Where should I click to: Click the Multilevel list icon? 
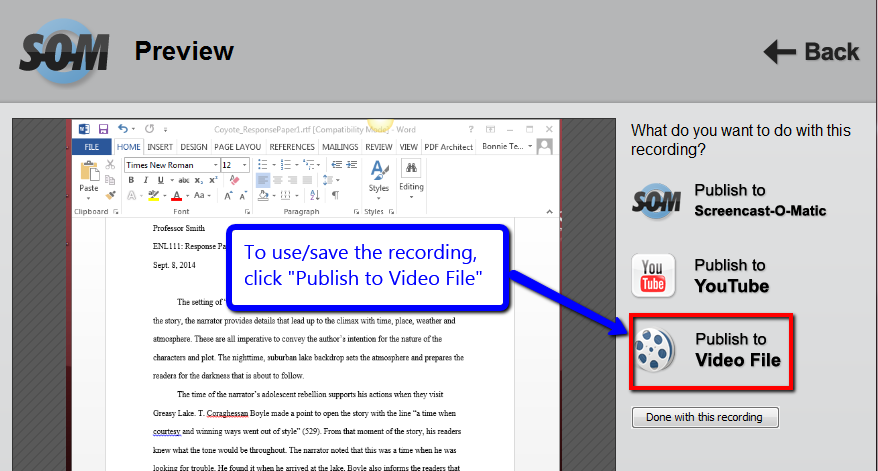point(311,165)
